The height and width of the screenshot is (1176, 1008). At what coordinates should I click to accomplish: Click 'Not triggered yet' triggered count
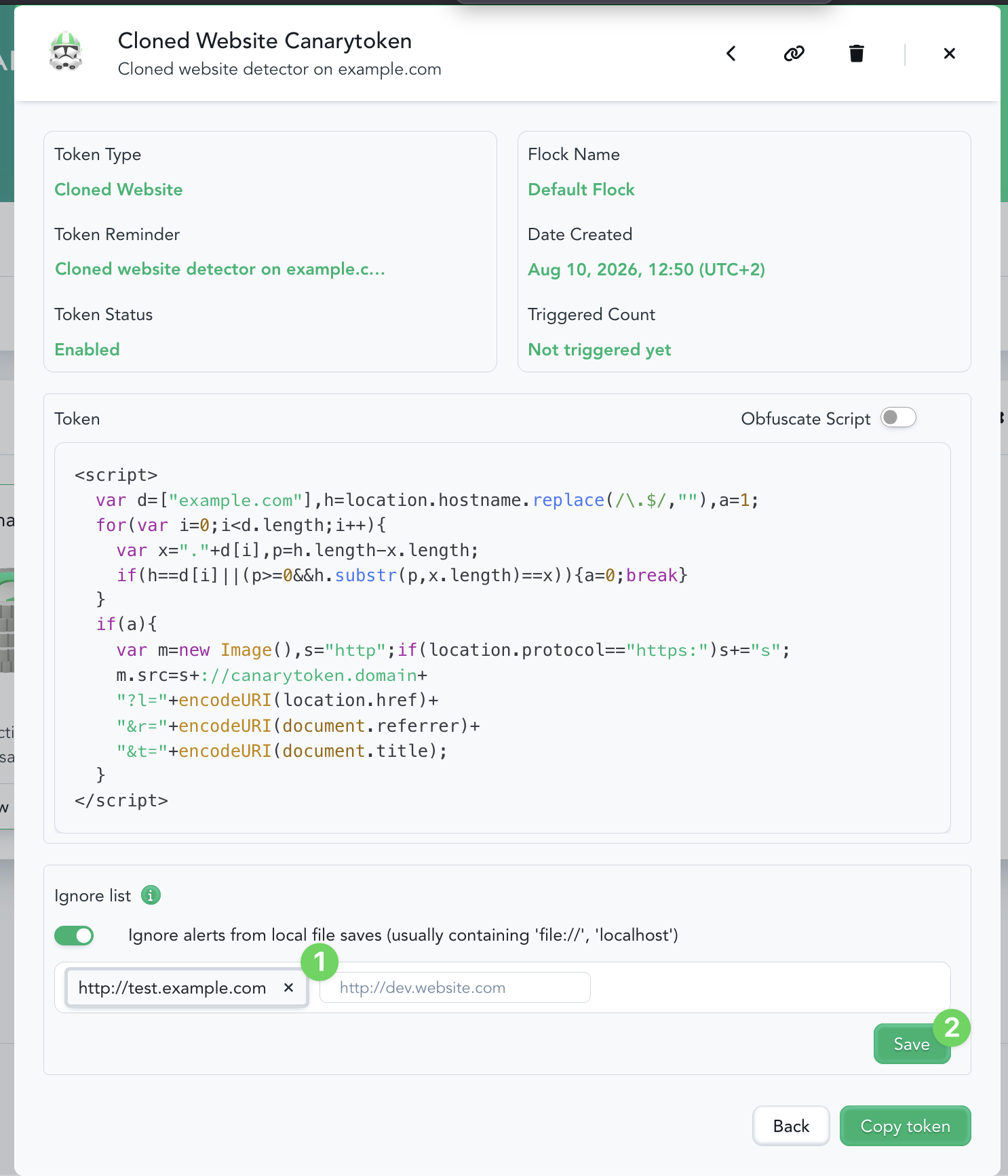[x=600, y=349]
